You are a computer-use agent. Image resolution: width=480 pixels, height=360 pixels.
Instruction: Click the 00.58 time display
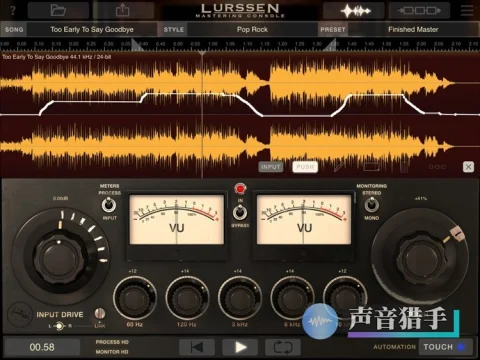tap(42, 347)
